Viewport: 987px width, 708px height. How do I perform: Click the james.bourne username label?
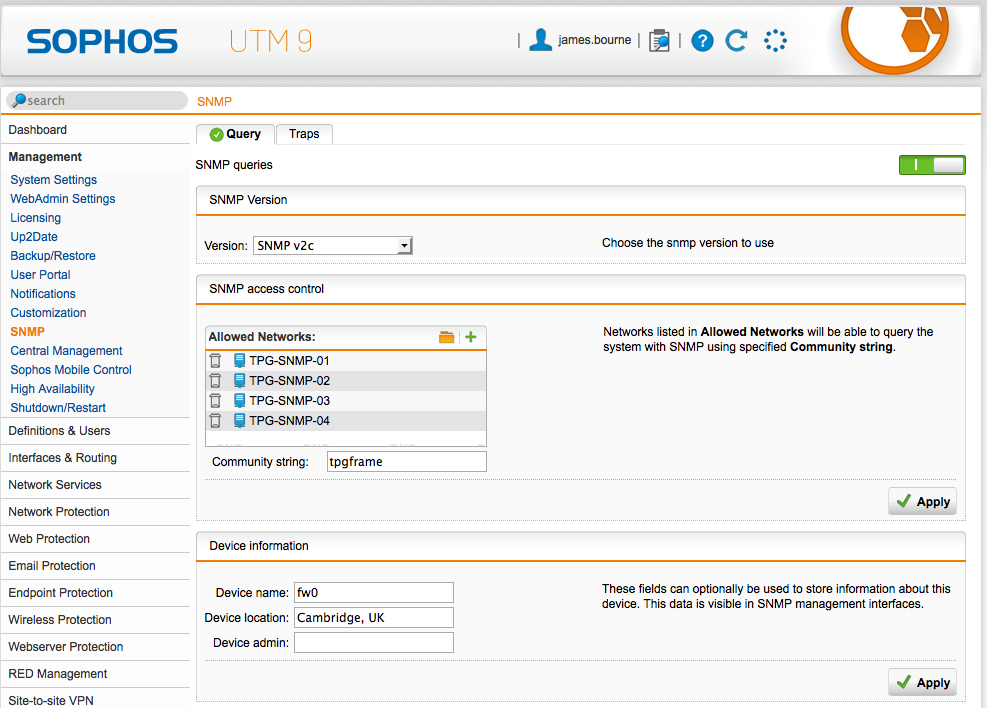coord(594,40)
